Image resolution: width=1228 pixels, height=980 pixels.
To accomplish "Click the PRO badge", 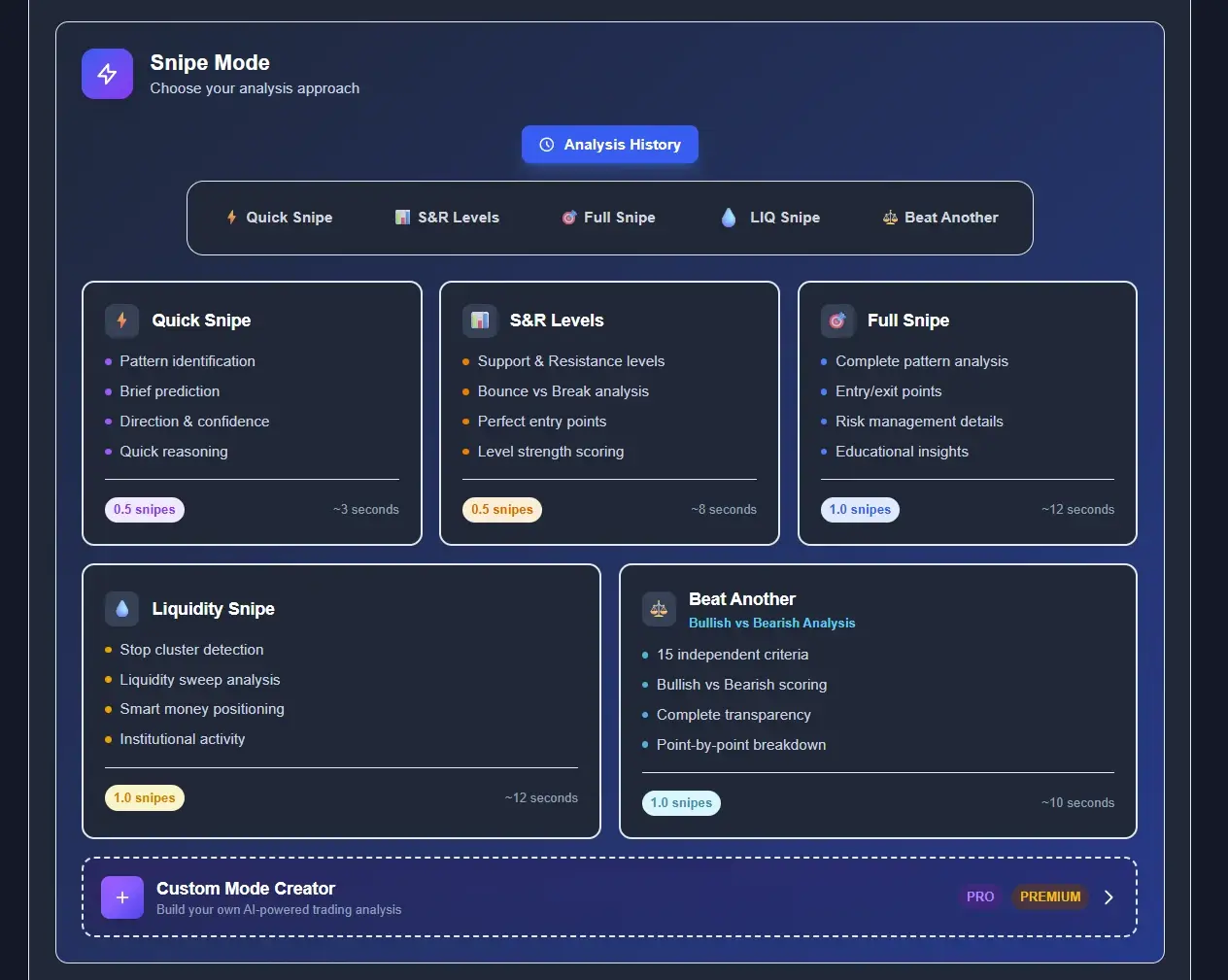I will click(x=979, y=896).
